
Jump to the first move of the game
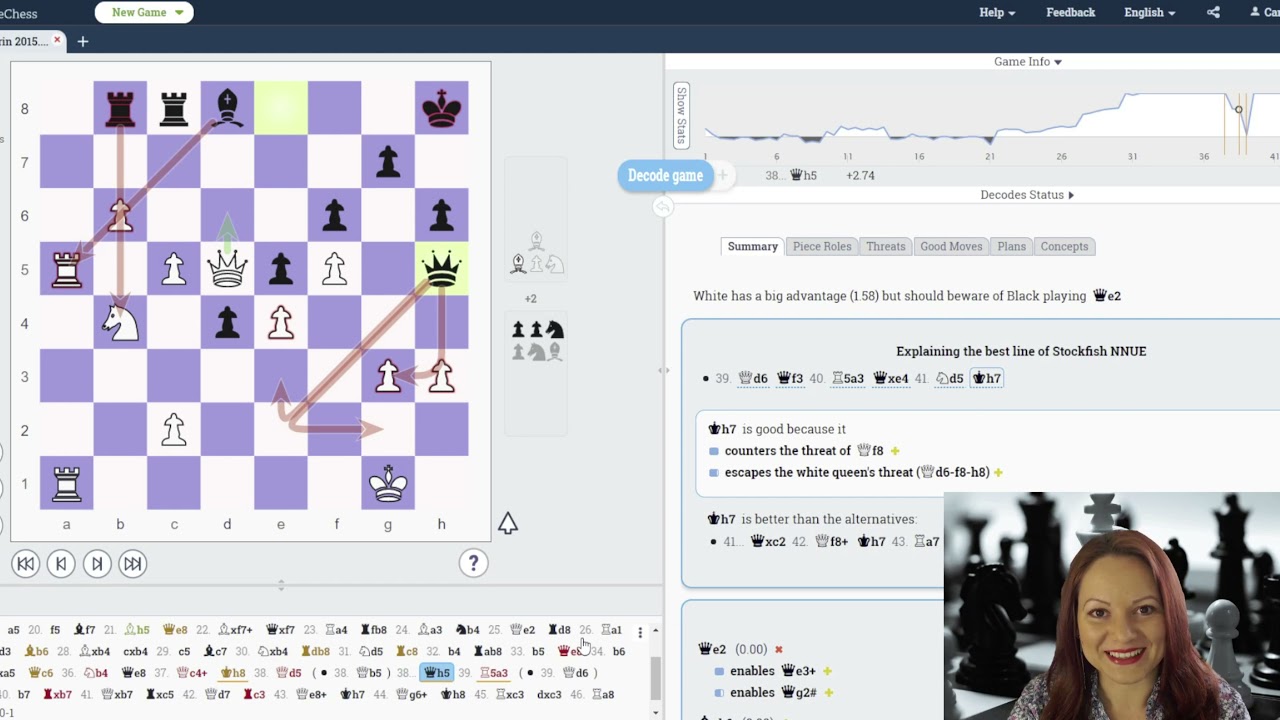click(25, 564)
